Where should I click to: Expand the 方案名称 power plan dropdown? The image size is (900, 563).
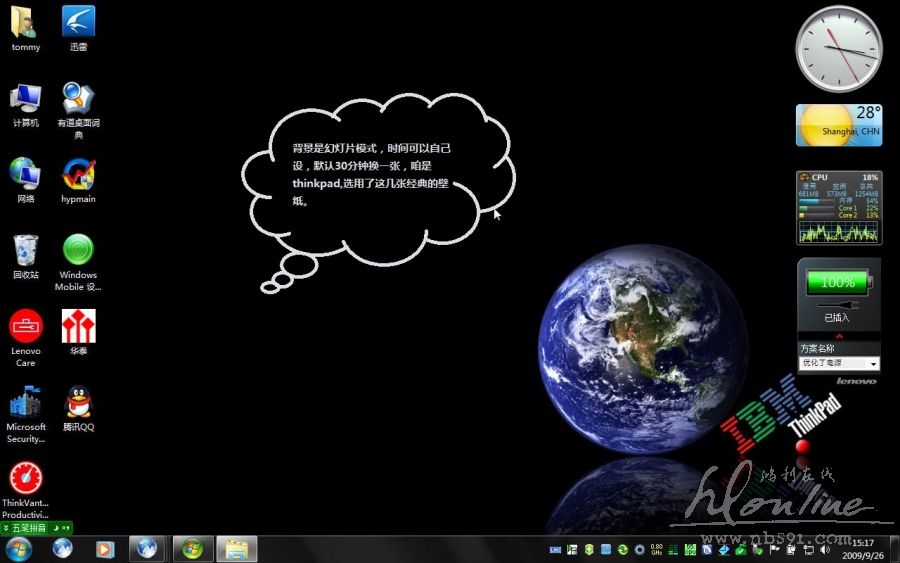[x=873, y=364]
